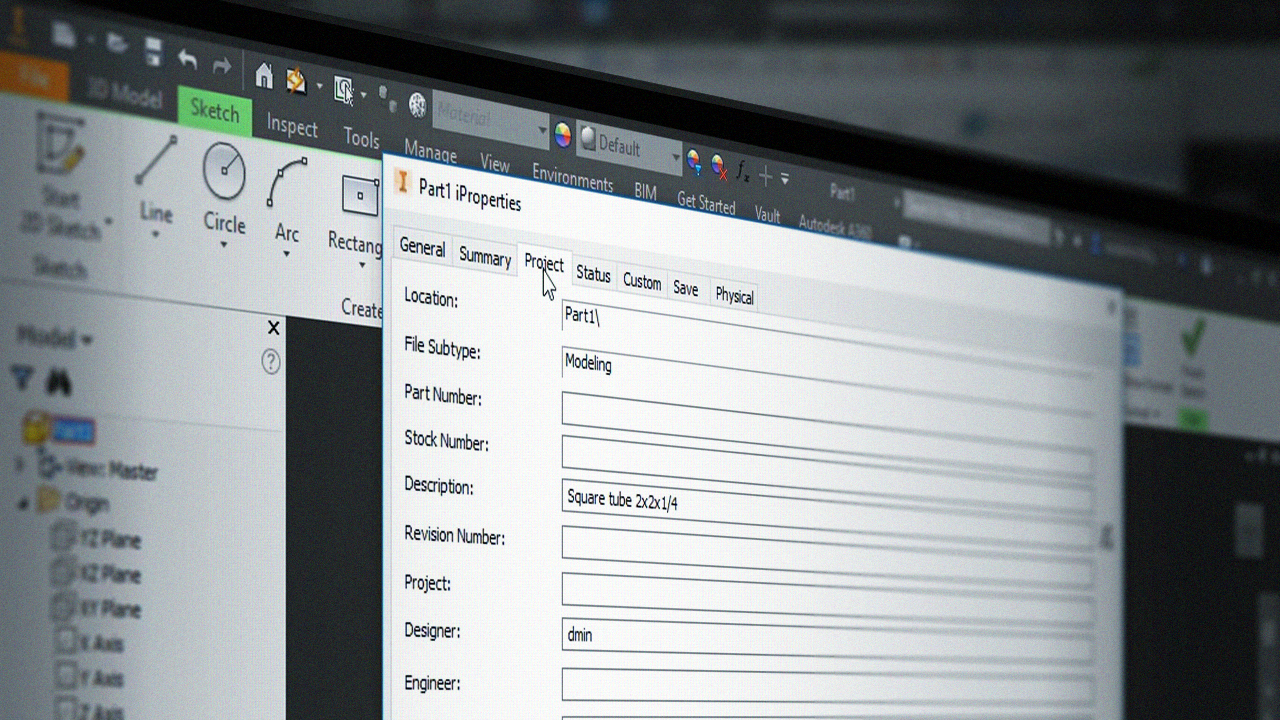The height and width of the screenshot is (720, 1280).
Task: Open the General tab in iProperties
Action: coord(422,249)
